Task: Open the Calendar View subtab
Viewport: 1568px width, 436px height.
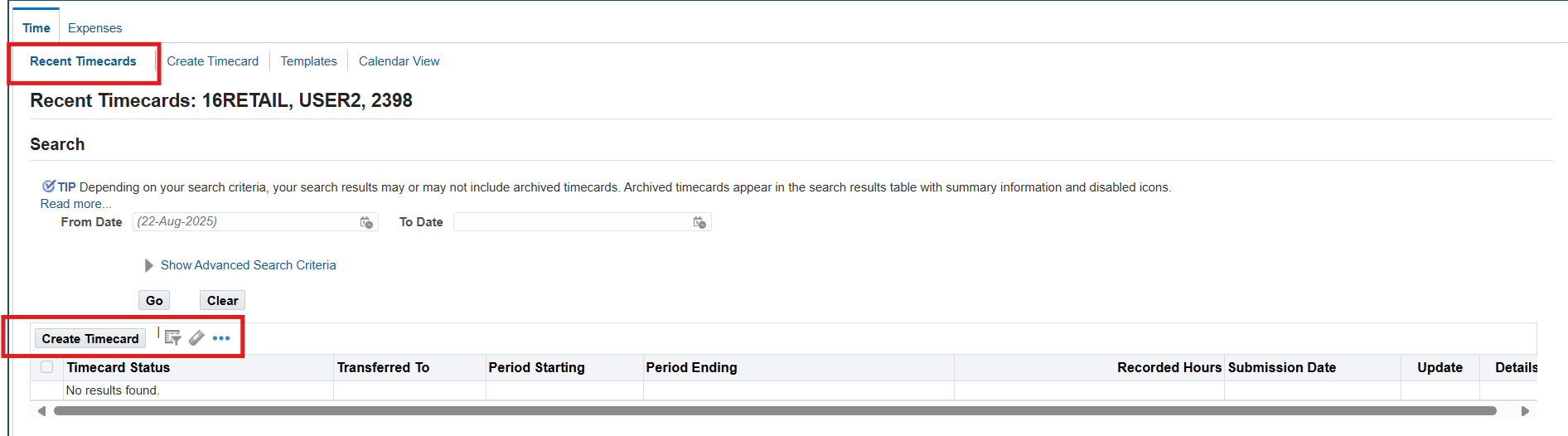Action: tap(399, 61)
